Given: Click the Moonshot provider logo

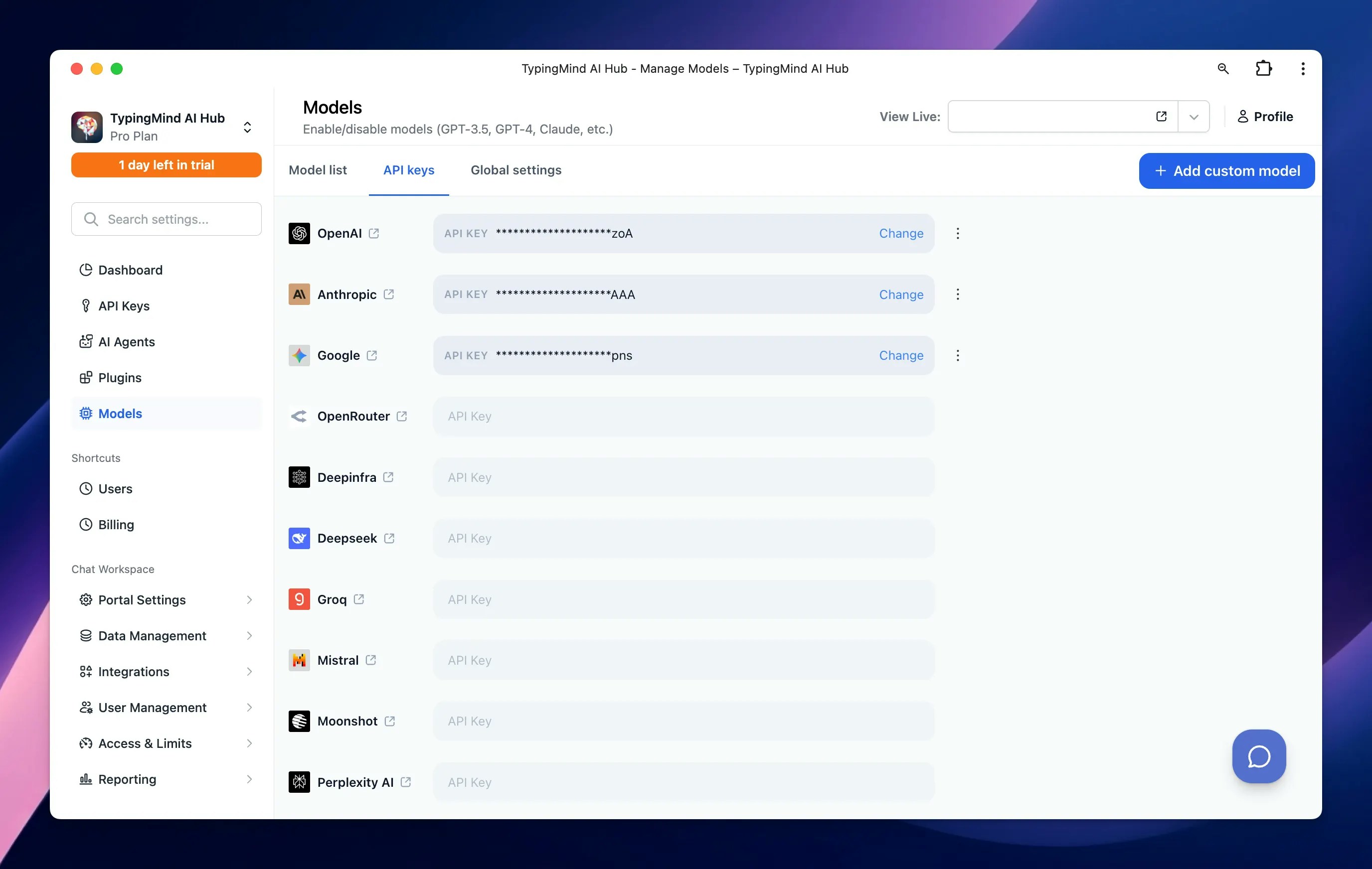Looking at the screenshot, I should click(x=299, y=721).
